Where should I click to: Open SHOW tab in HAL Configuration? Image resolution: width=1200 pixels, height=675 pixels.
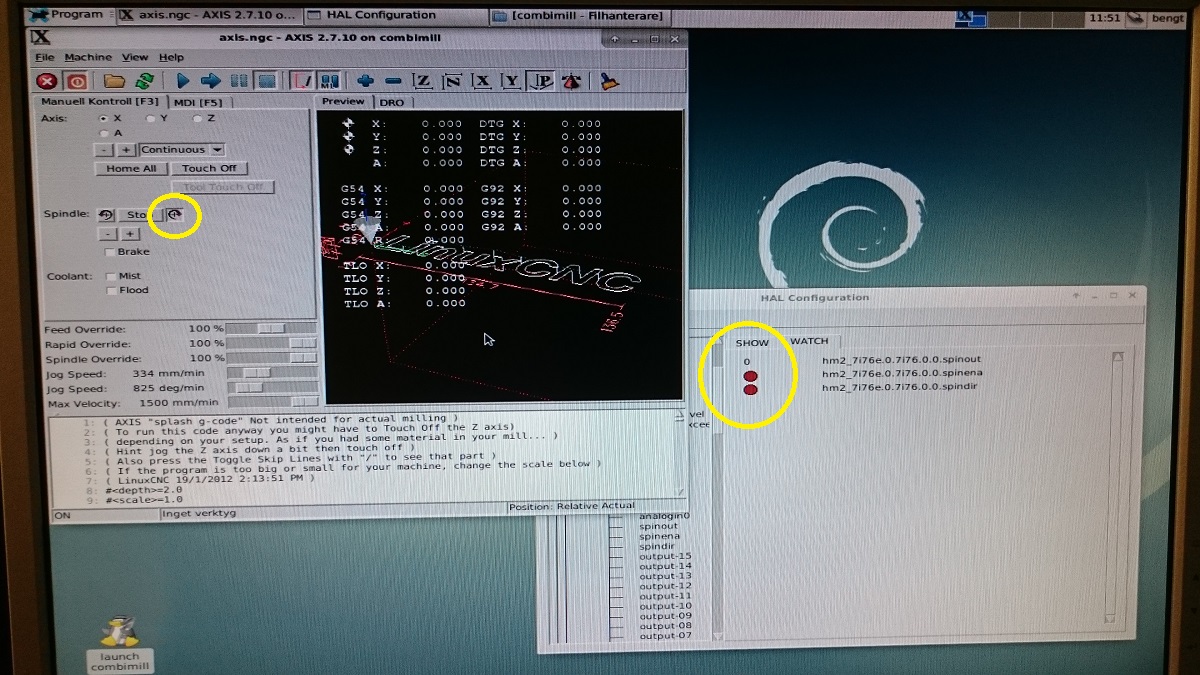point(752,343)
